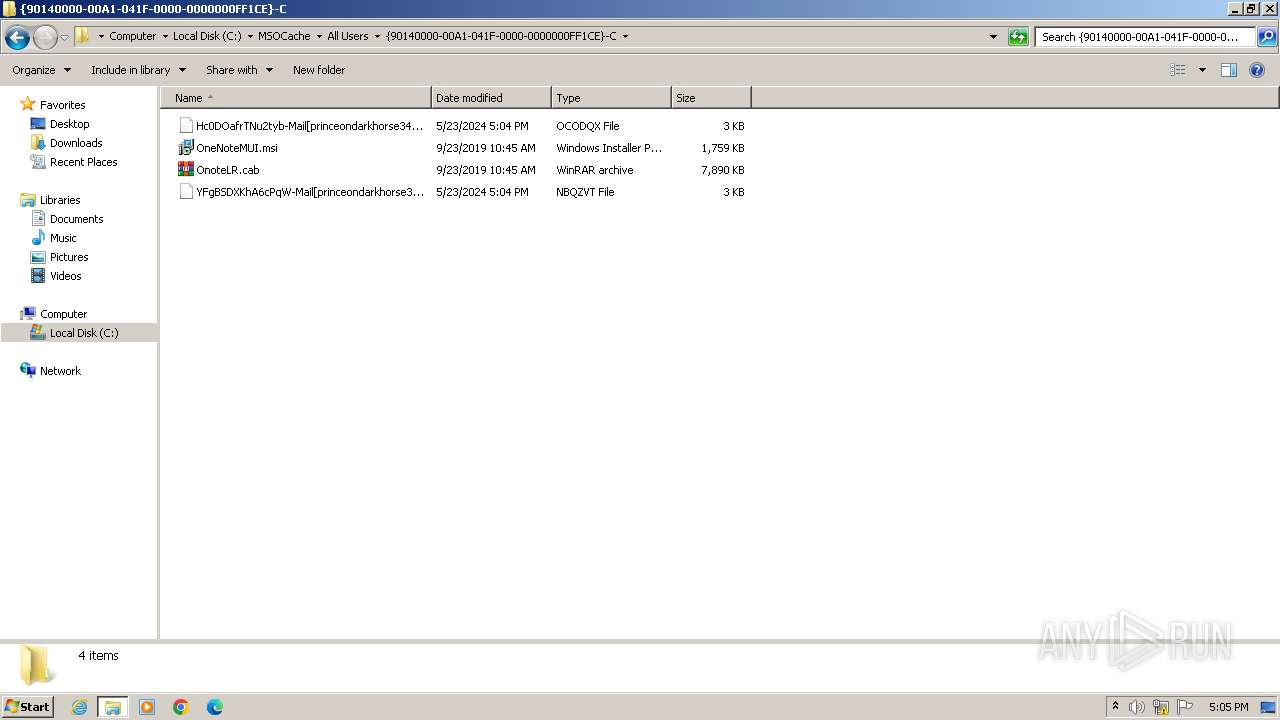Click the blank file icon for Hc0DOafrTNu2tyb
Viewport: 1280px width, 720px height.
tap(186, 126)
